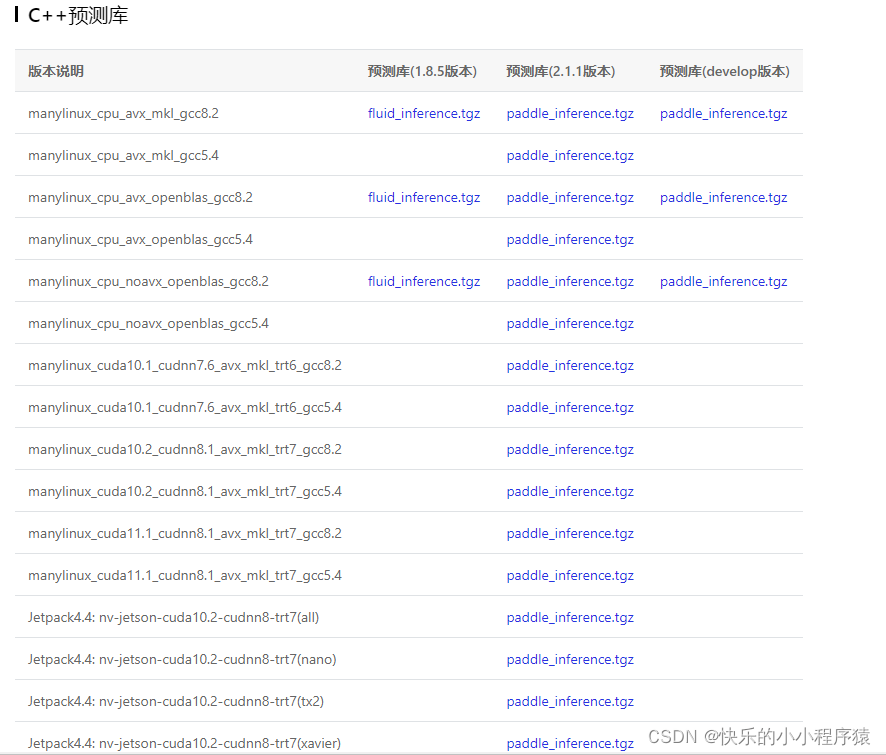Download paddle_inference.tgz for cuda10.1_cudnn7.6 trt6_gcc5.4
The height and width of the screenshot is (755, 886).
click(569, 407)
